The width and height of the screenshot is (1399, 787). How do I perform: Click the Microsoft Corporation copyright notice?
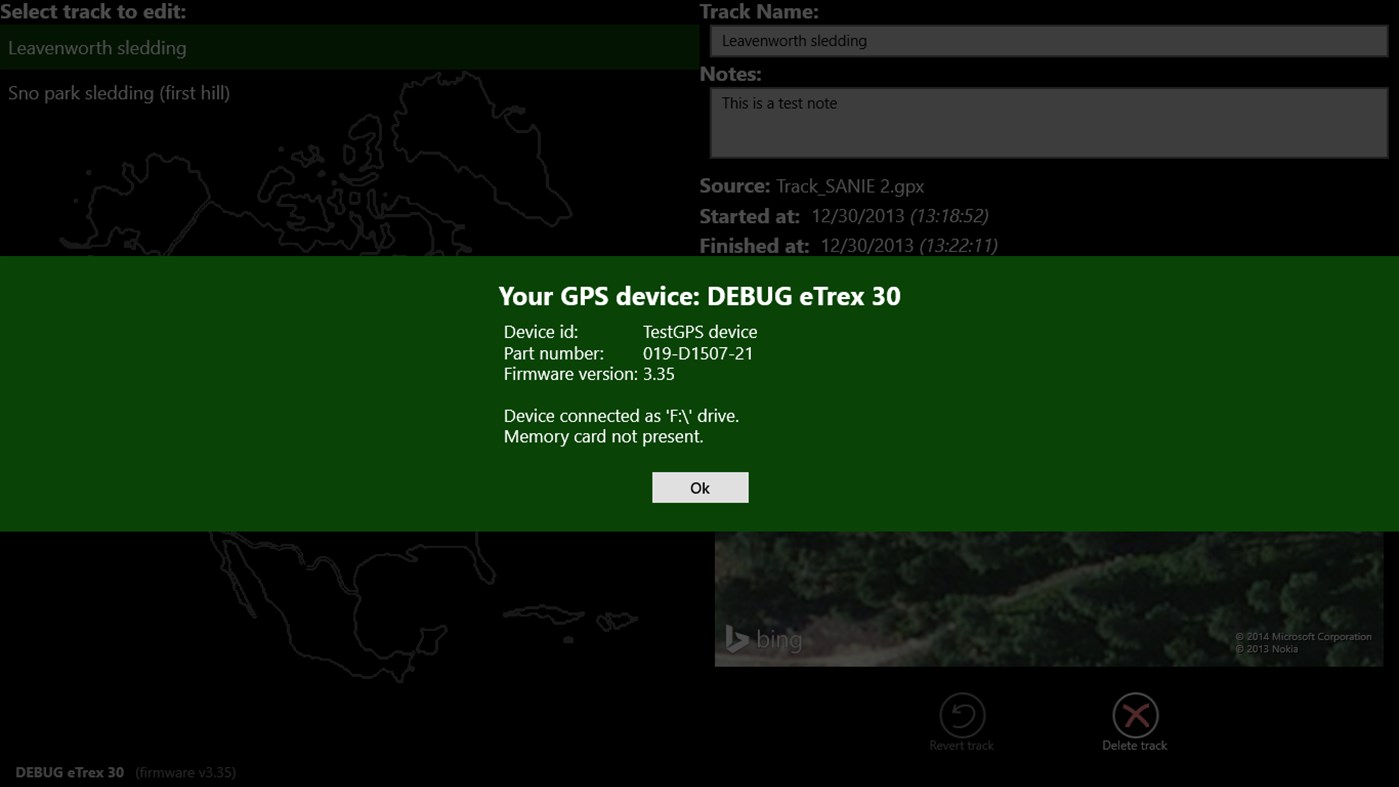1302,636
